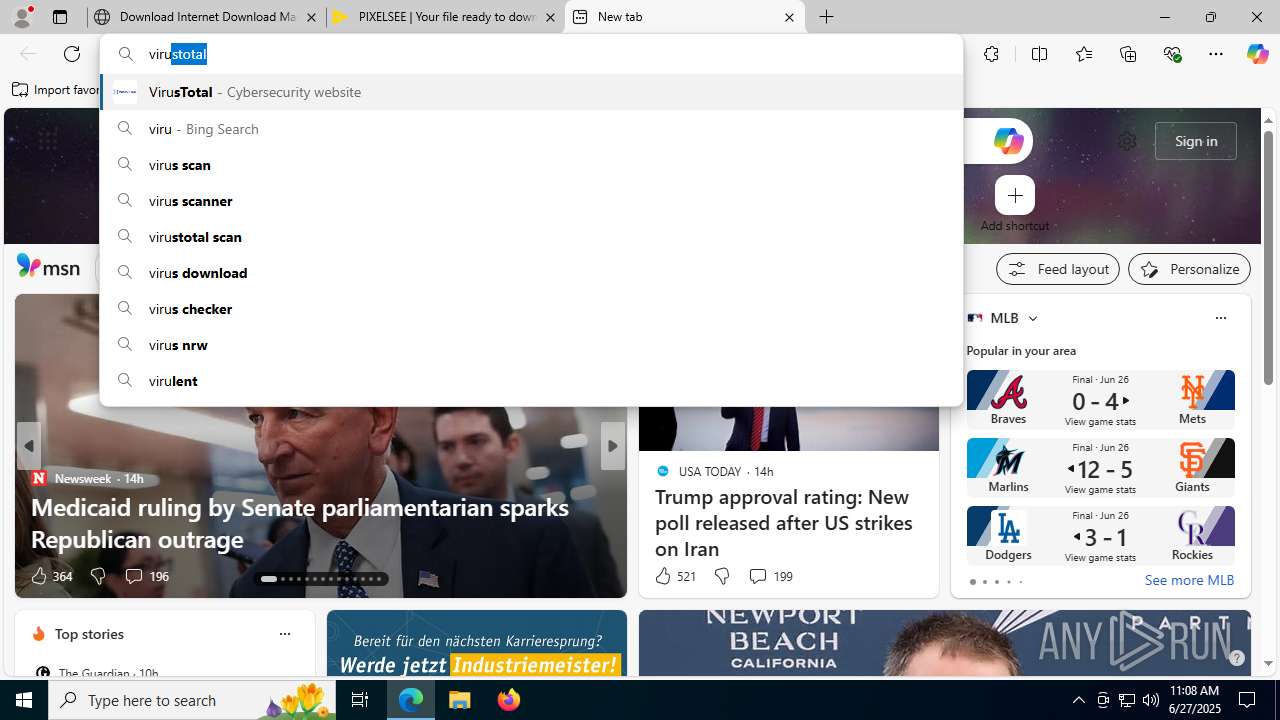1280x720 pixels.
Task: Choose the 'virulent' suggestion
Action: tap(531, 381)
